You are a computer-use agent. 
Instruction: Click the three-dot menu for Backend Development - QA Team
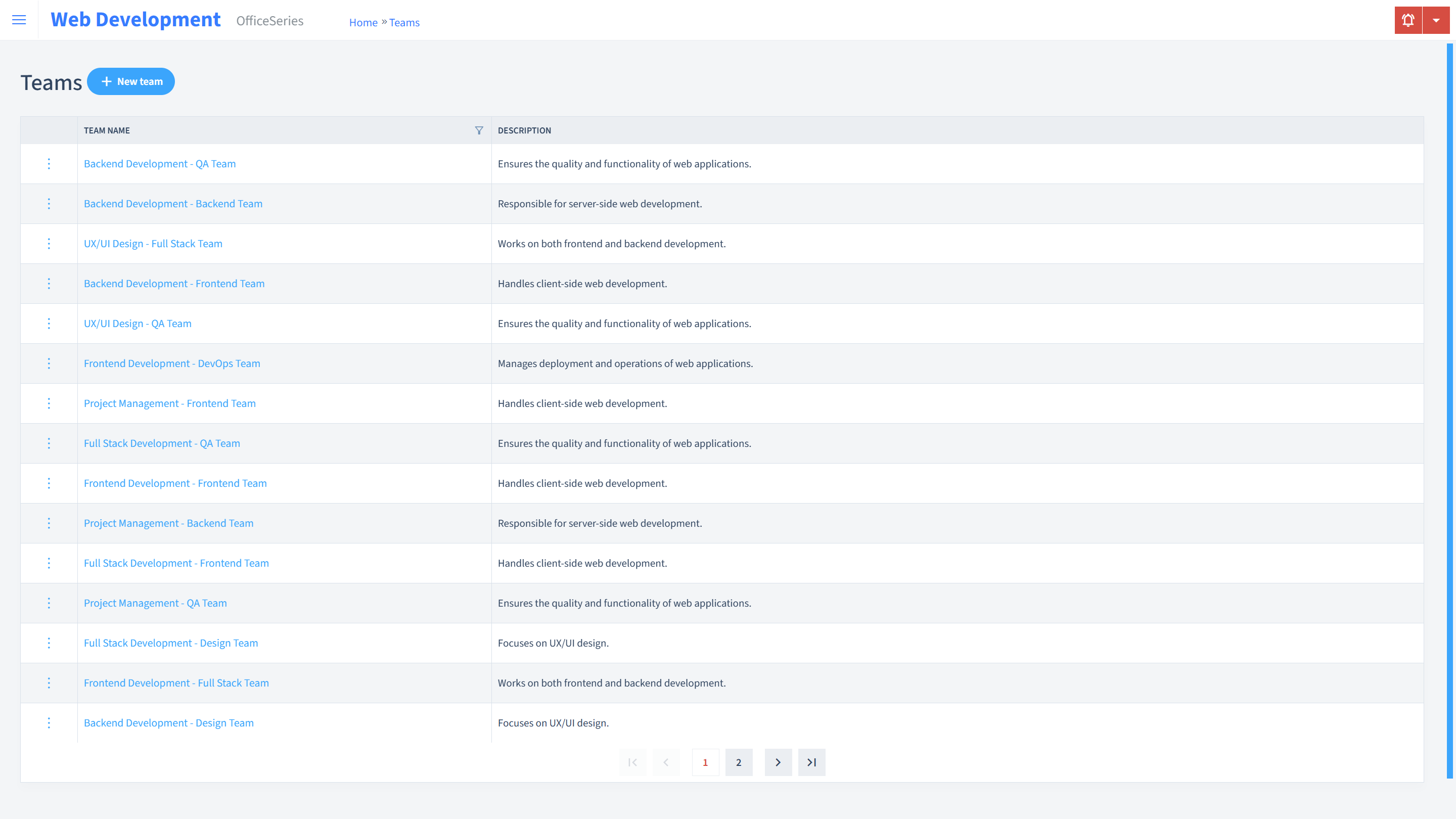tap(48, 163)
